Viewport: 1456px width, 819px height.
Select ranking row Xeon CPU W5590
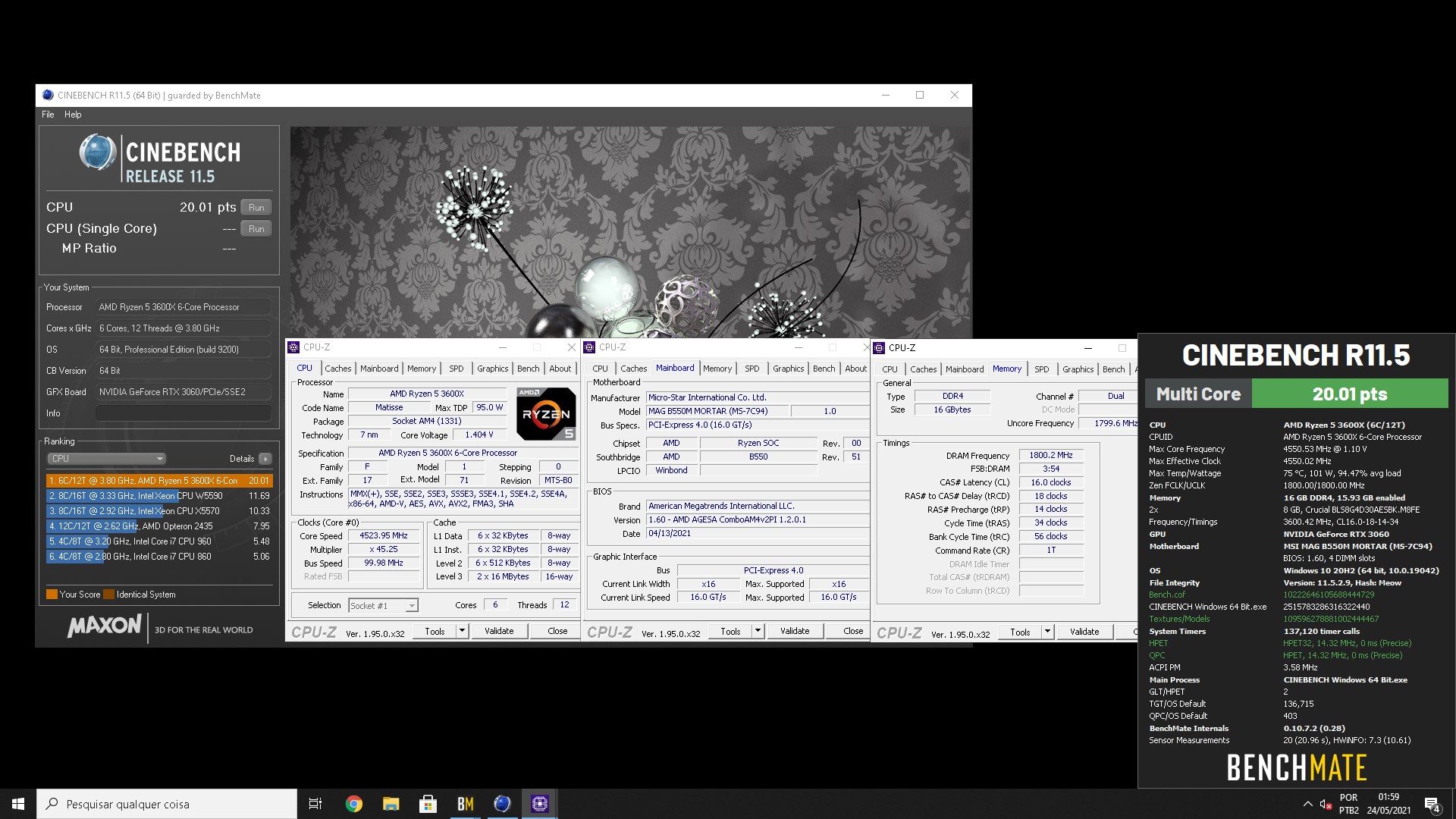(x=158, y=496)
